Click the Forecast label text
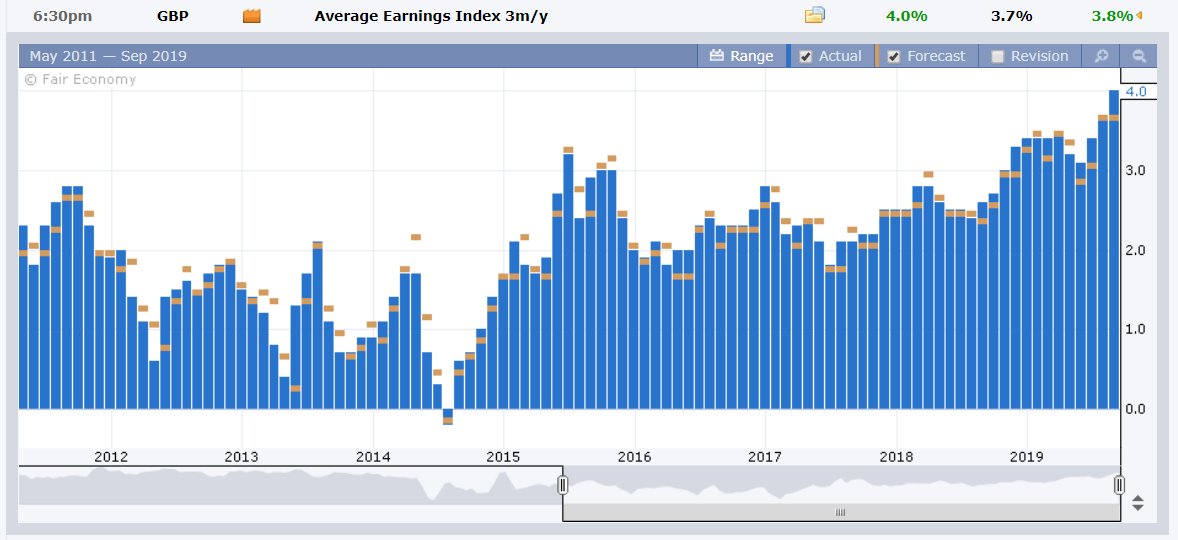Screen dimensions: 1178x540 936,56
